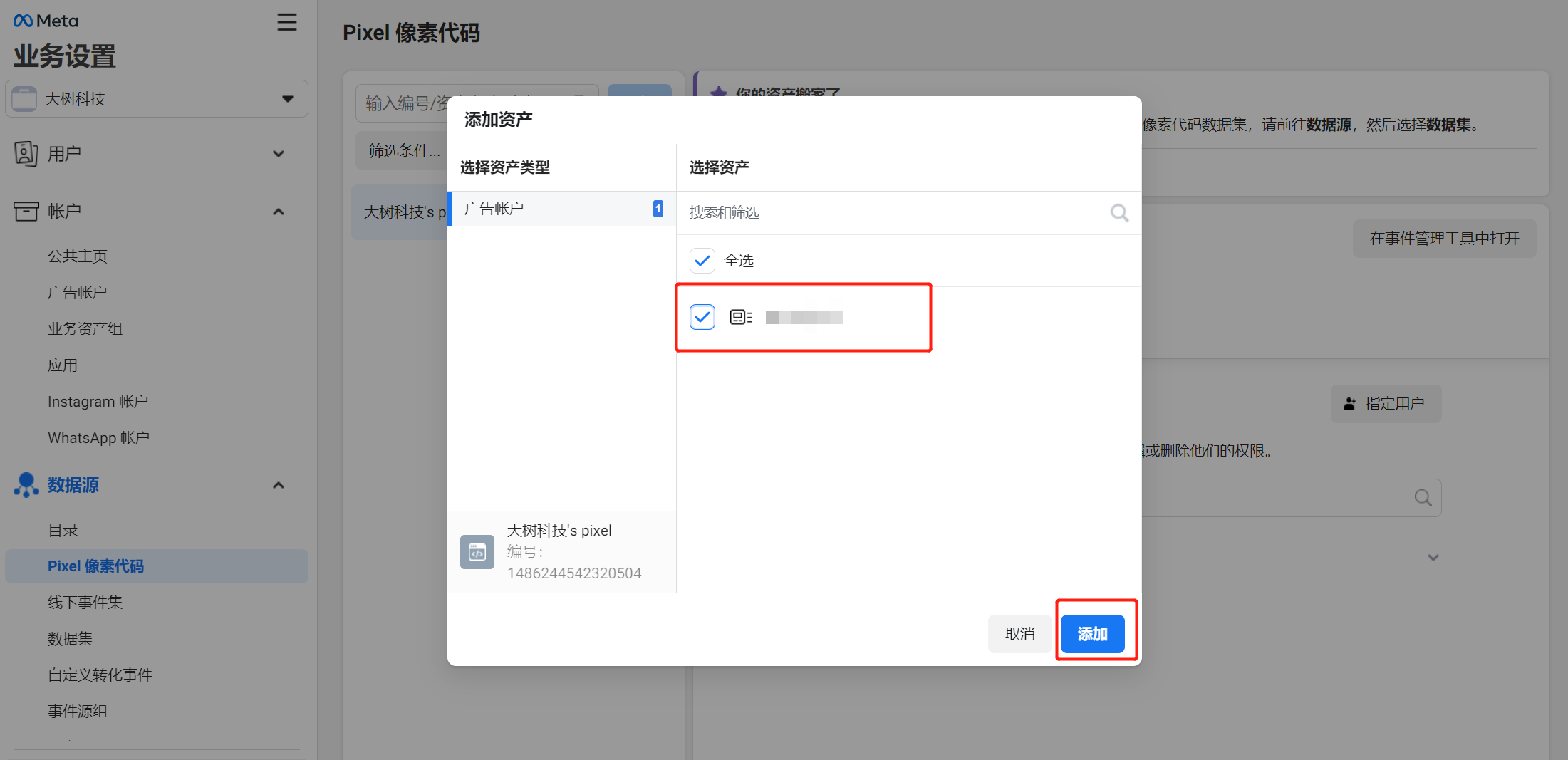Toggle the 全选 checkbox
The width and height of the screenshot is (1568, 760).
point(702,261)
